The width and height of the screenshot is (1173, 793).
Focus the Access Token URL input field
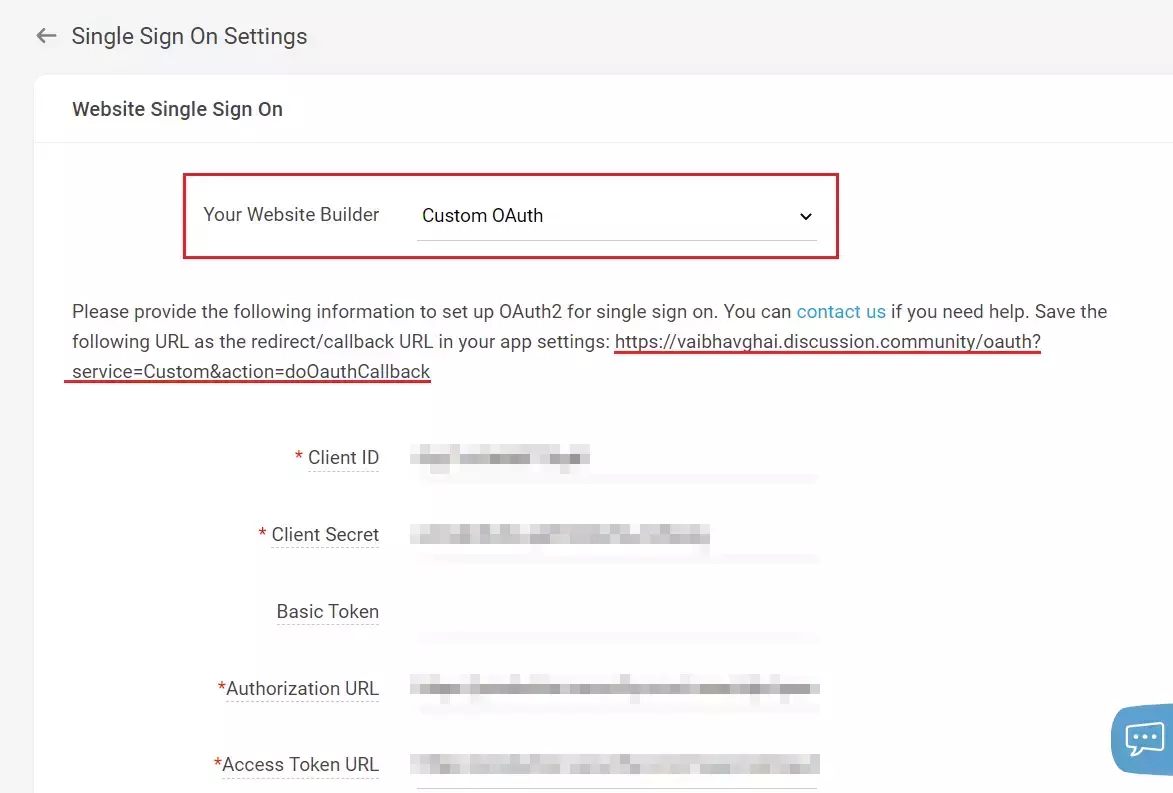click(x=616, y=766)
